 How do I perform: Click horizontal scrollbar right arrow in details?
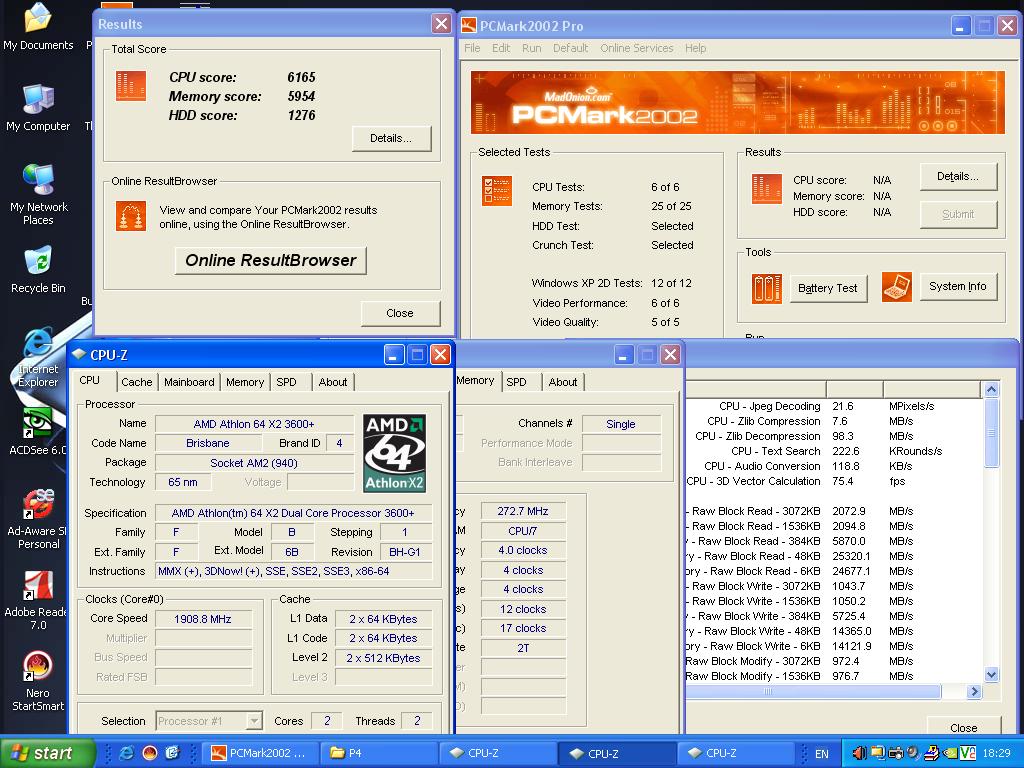974,692
